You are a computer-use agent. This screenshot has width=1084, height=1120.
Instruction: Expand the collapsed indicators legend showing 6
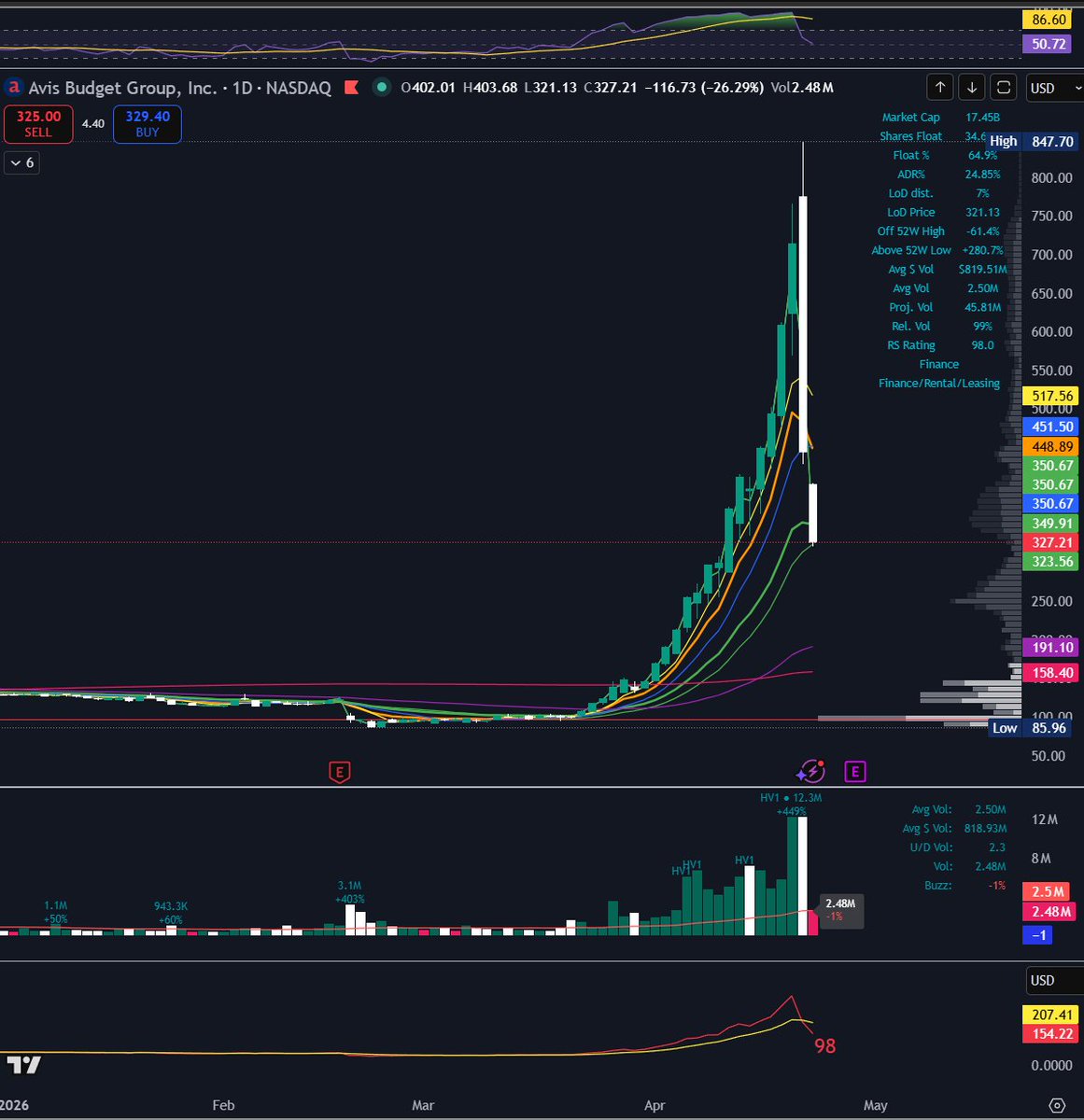tap(21, 162)
